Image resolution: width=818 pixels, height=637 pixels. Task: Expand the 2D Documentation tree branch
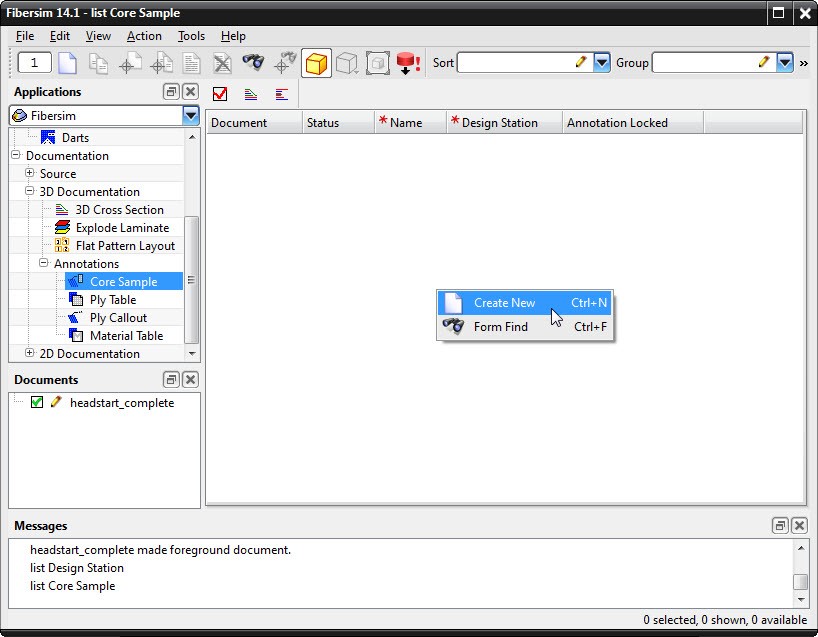(x=29, y=352)
